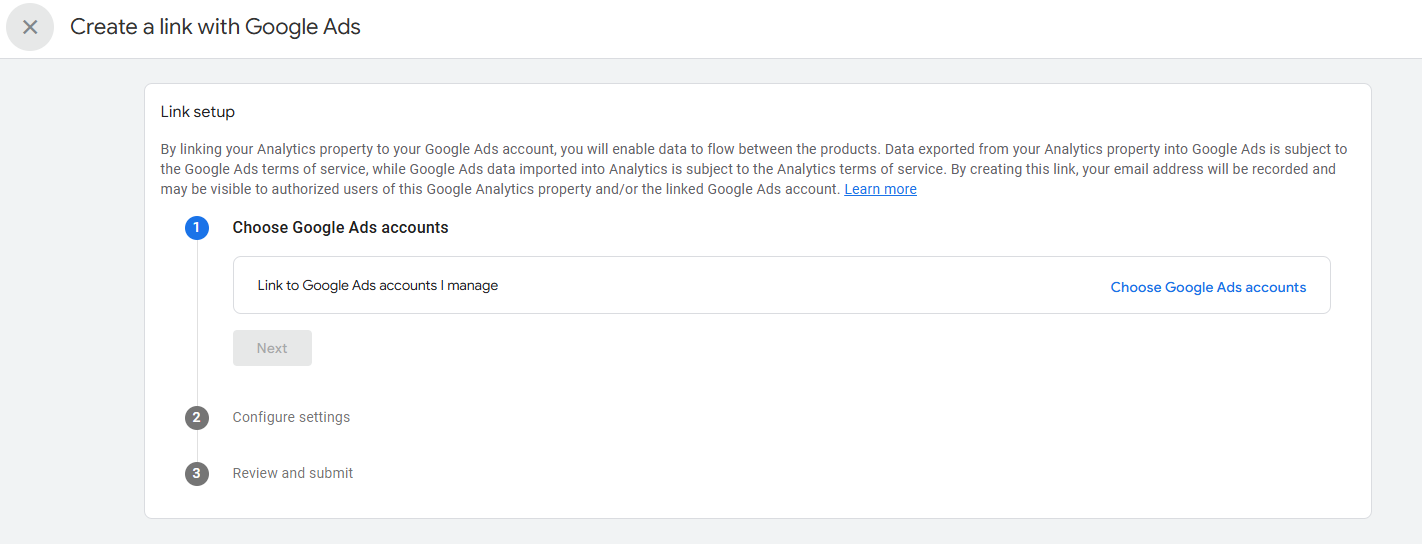Close the Create a link dialog
This screenshot has width=1422, height=544.
coord(30,27)
